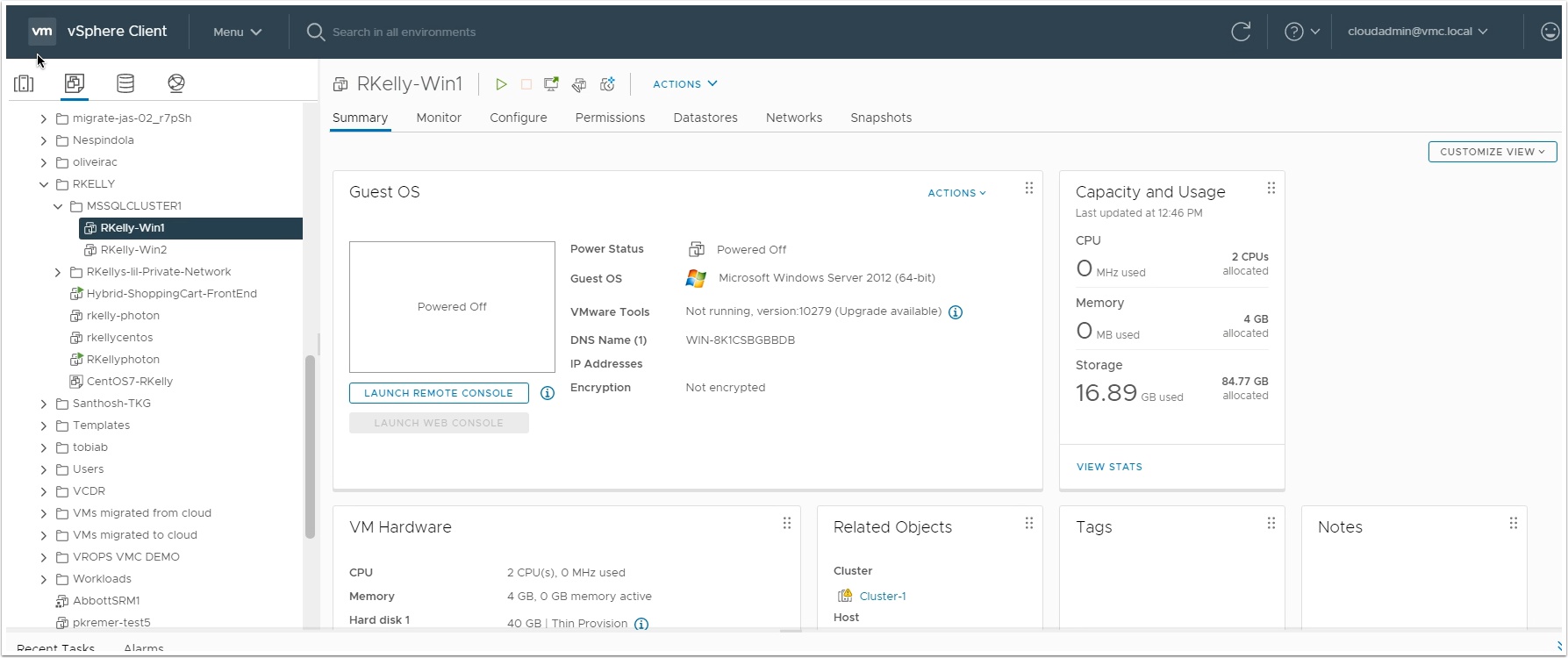
Task: Switch to the Permissions tab
Action: pyautogui.click(x=610, y=118)
